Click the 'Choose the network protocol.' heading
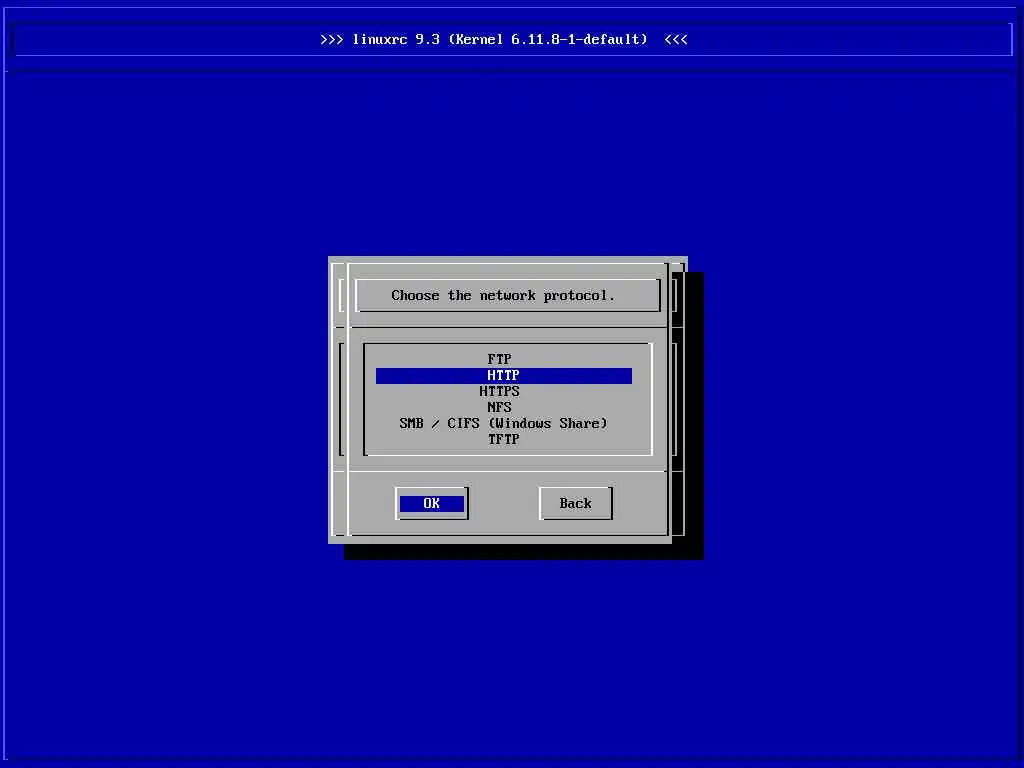 (x=503, y=296)
